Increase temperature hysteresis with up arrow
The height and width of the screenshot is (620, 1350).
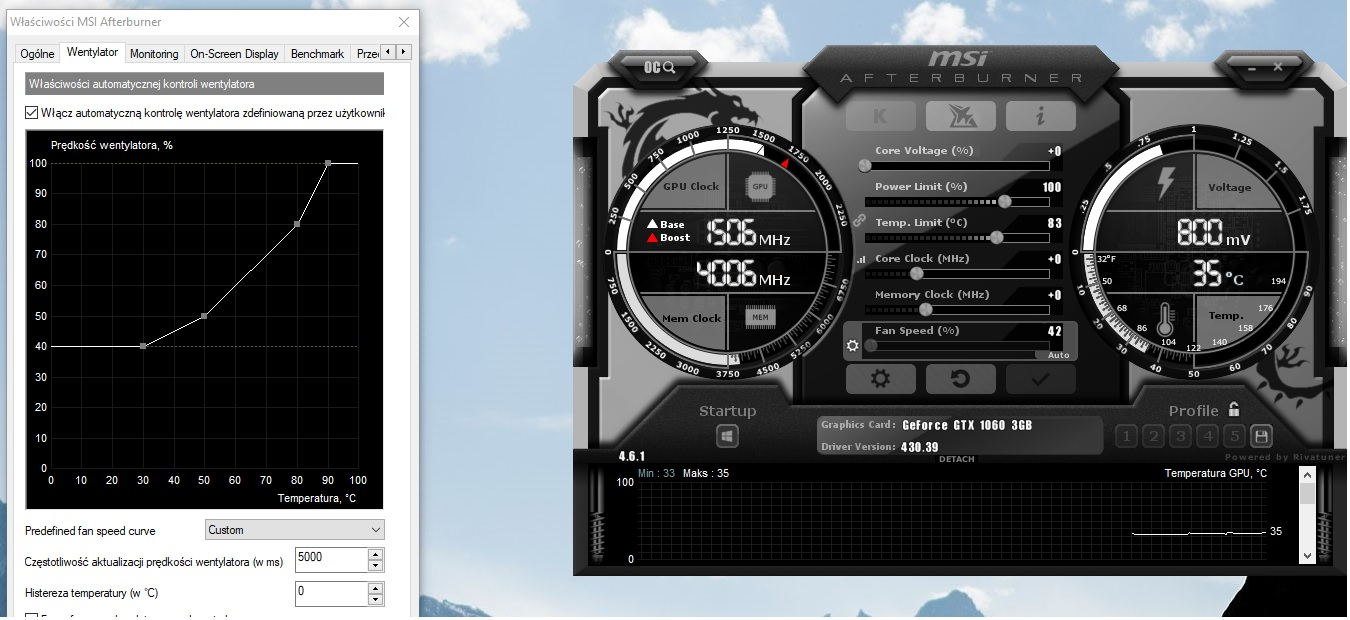[376, 588]
